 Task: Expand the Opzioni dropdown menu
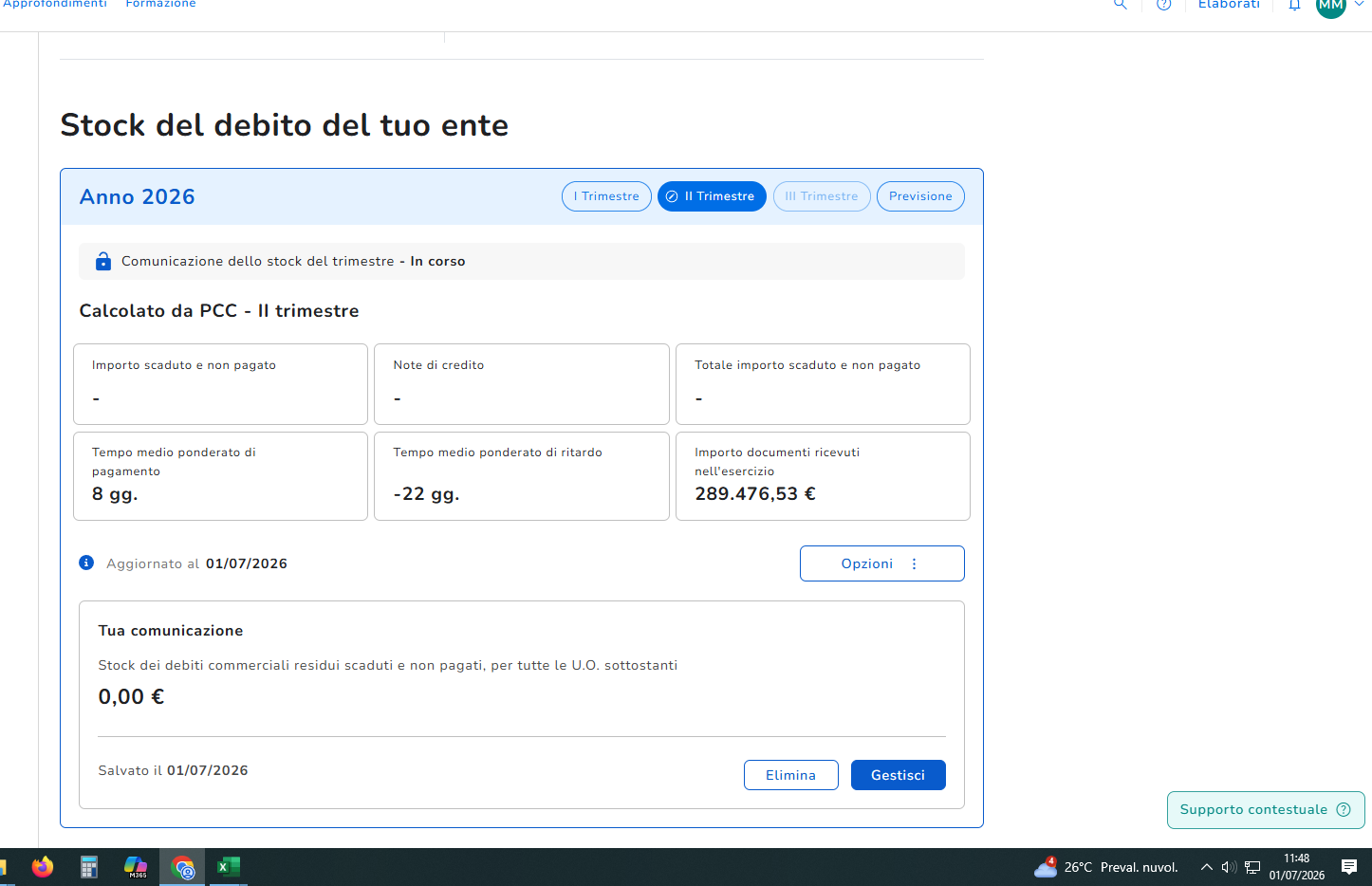tap(882, 563)
